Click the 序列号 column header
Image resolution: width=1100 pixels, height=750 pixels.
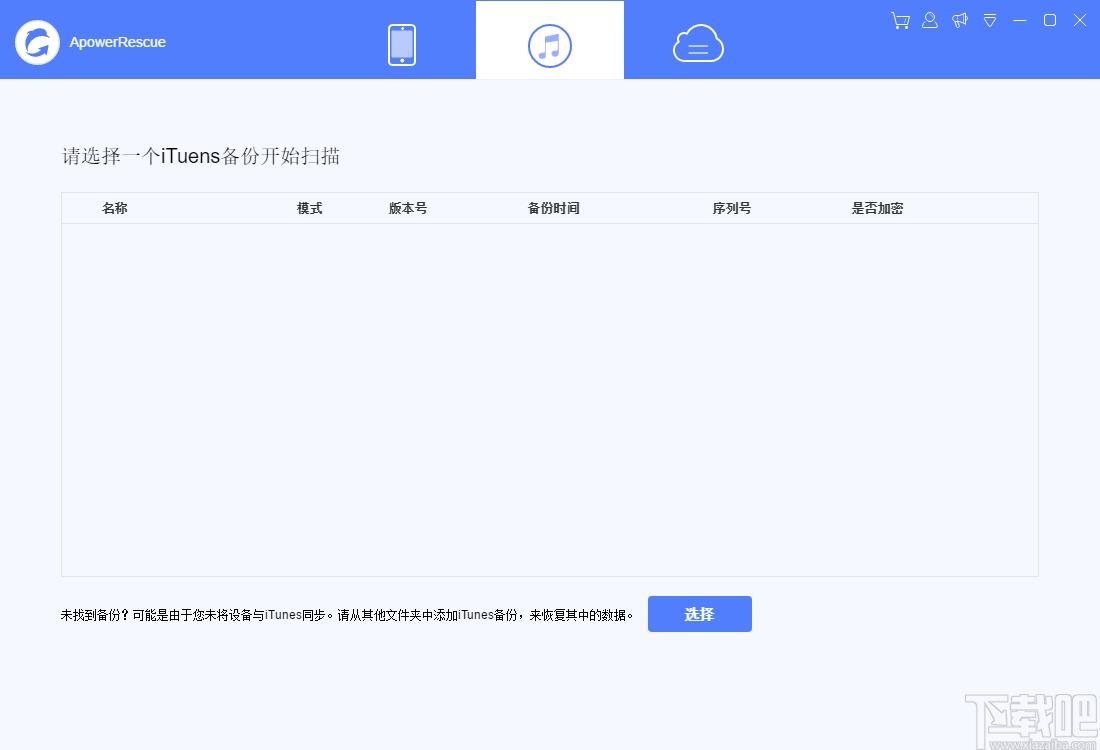click(732, 208)
